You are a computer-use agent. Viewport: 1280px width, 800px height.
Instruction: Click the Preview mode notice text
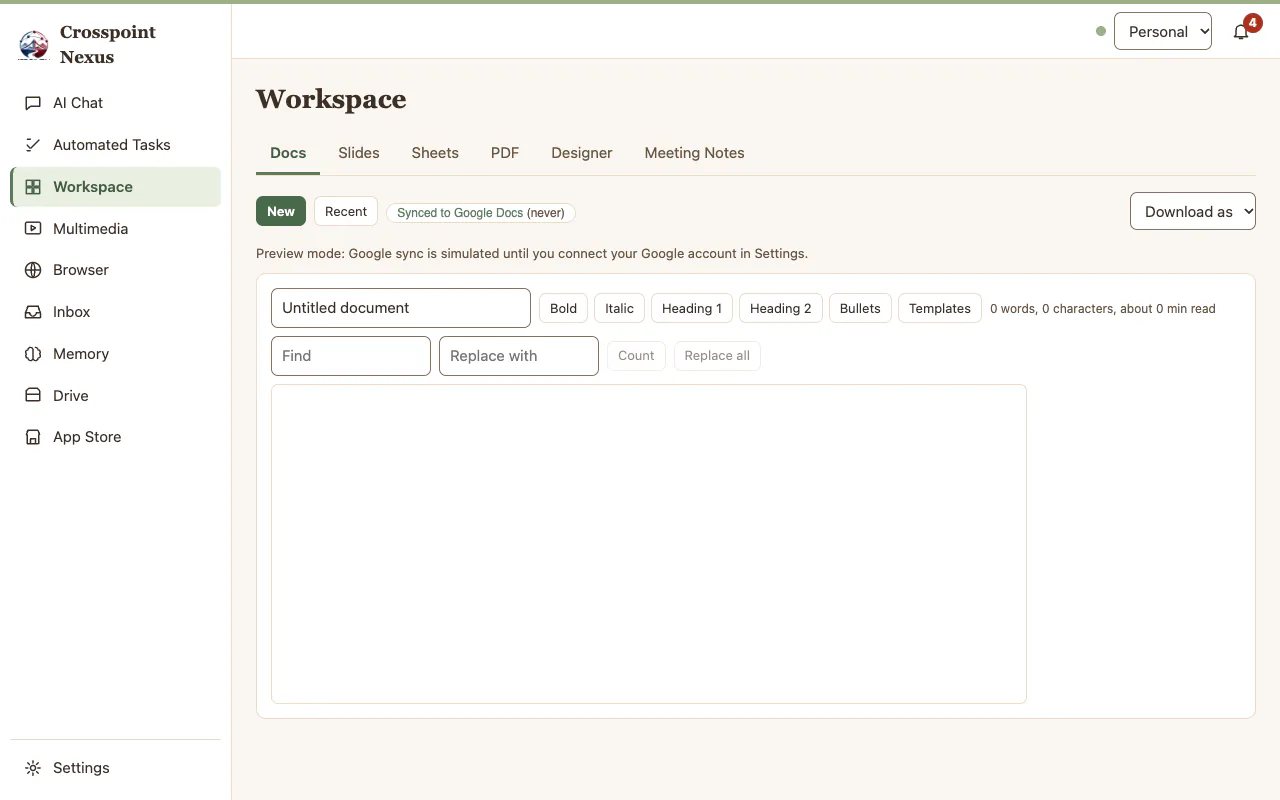point(532,254)
